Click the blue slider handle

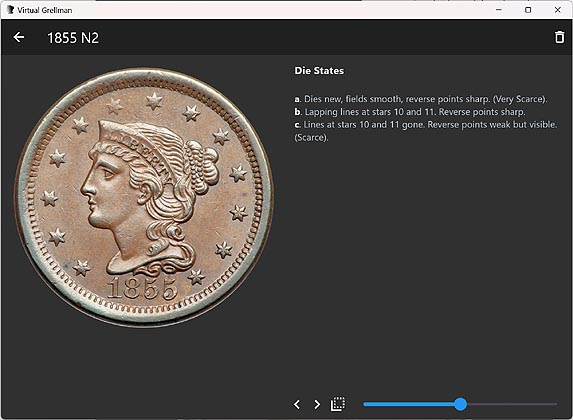[x=460, y=404]
